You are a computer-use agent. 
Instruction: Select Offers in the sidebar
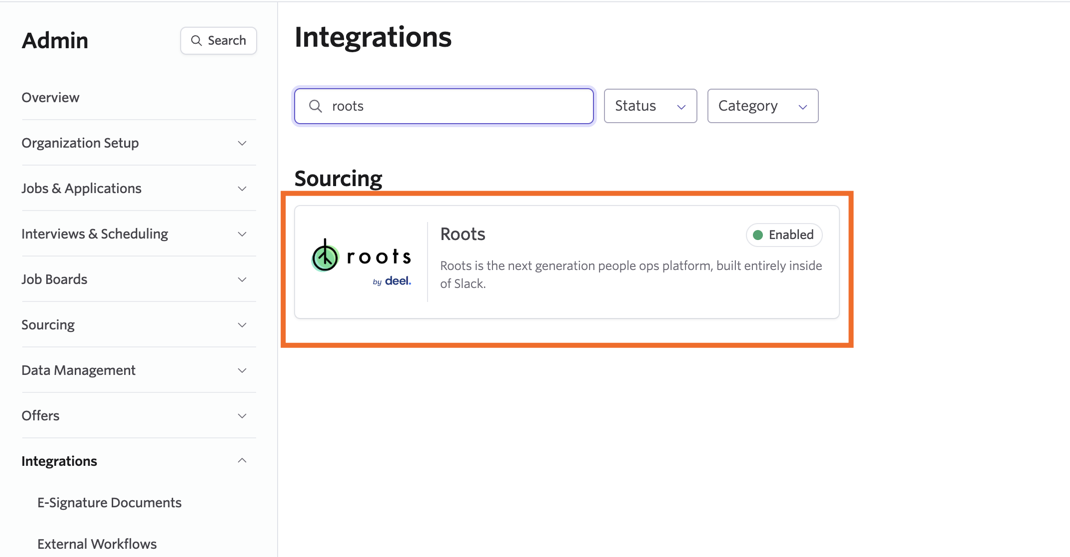point(40,416)
